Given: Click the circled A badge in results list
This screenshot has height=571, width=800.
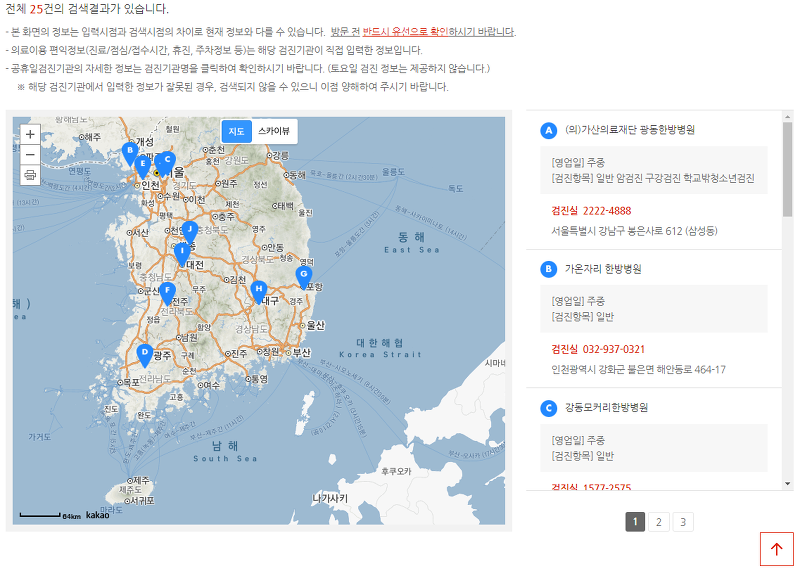Looking at the screenshot, I should tap(548, 130).
